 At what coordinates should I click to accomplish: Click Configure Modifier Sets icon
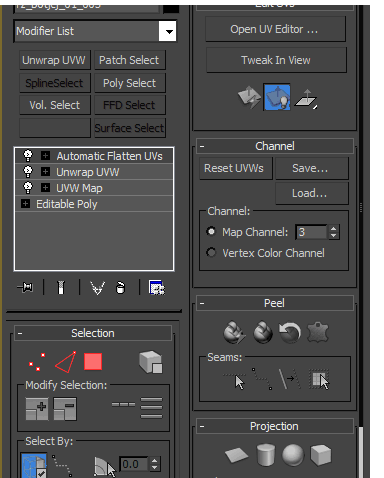[x=157, y=288]
